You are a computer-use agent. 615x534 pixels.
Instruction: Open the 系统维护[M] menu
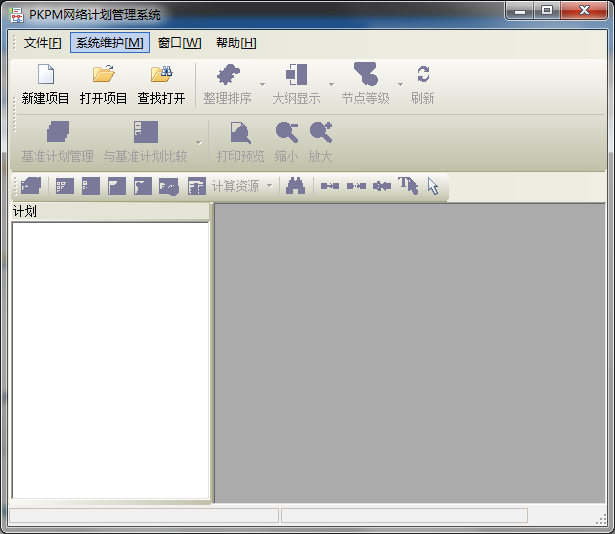[110, 43]
